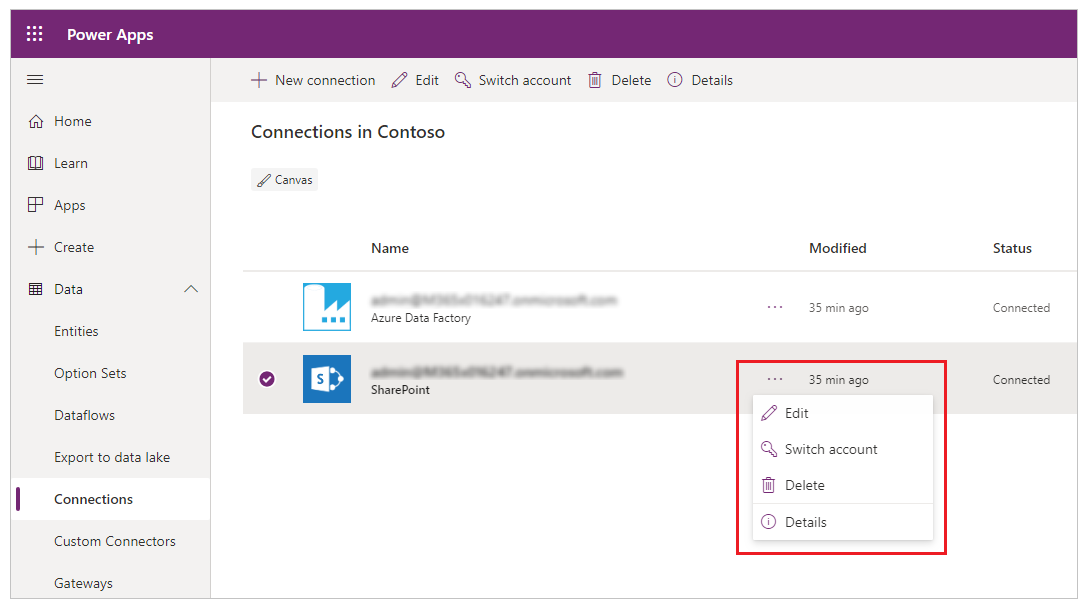Collapse the Data section chevron
The image size is (1088, 608).
191,289
